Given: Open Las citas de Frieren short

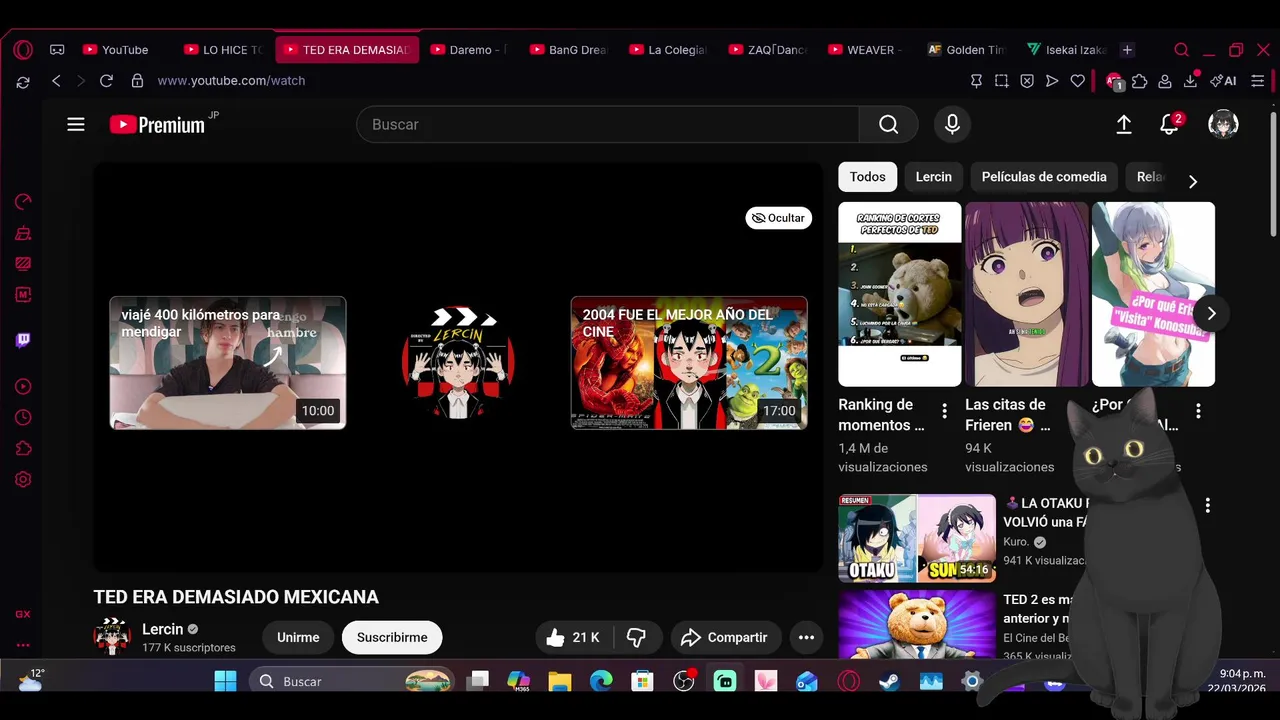Looking at the screenshot, I should point(1027,295).
